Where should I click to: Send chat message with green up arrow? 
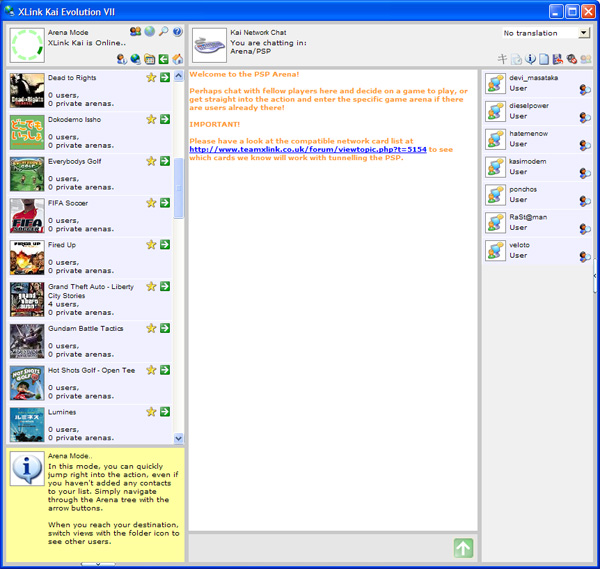(x=463, y=548)
